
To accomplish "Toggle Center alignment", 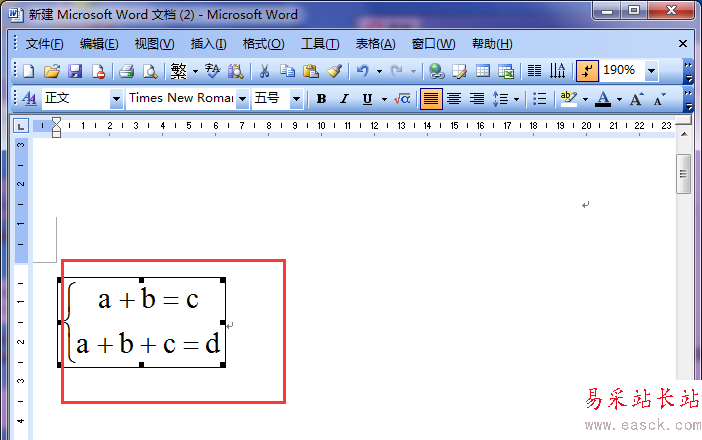I will 454,98.
